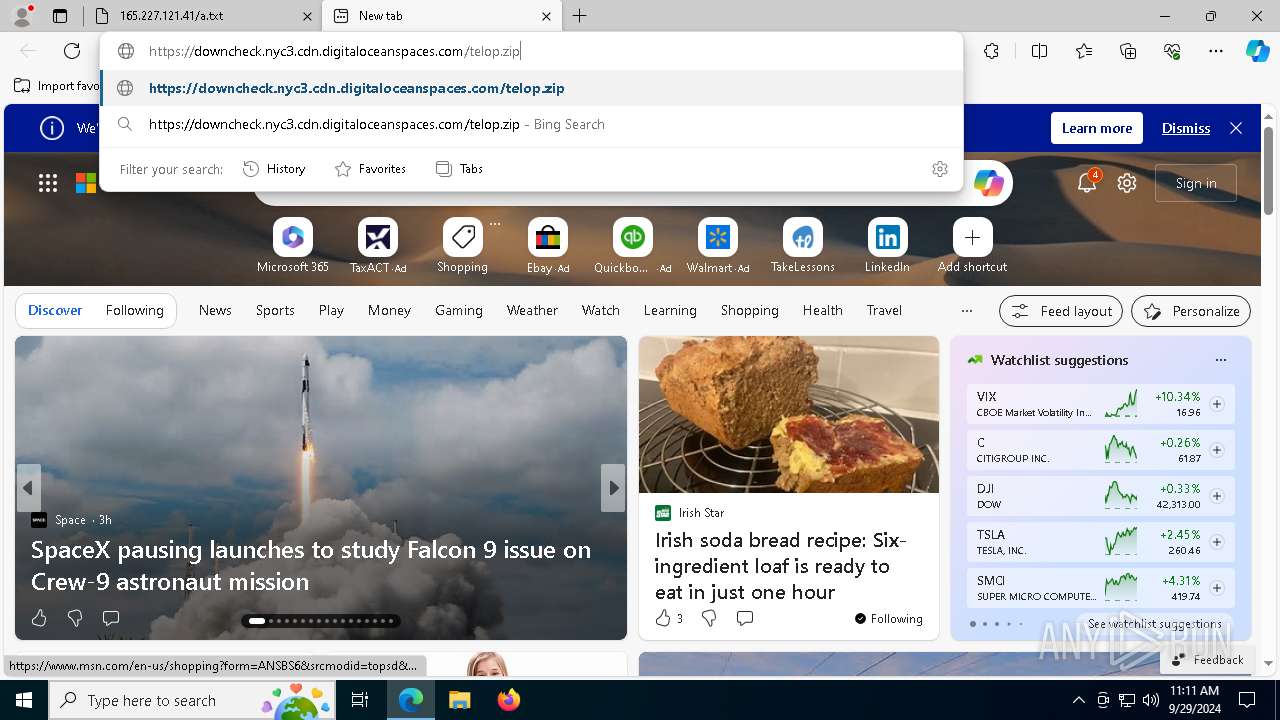Open more options on Shopping shortcut
1280x720 pixels.
(x=495, y=224)
